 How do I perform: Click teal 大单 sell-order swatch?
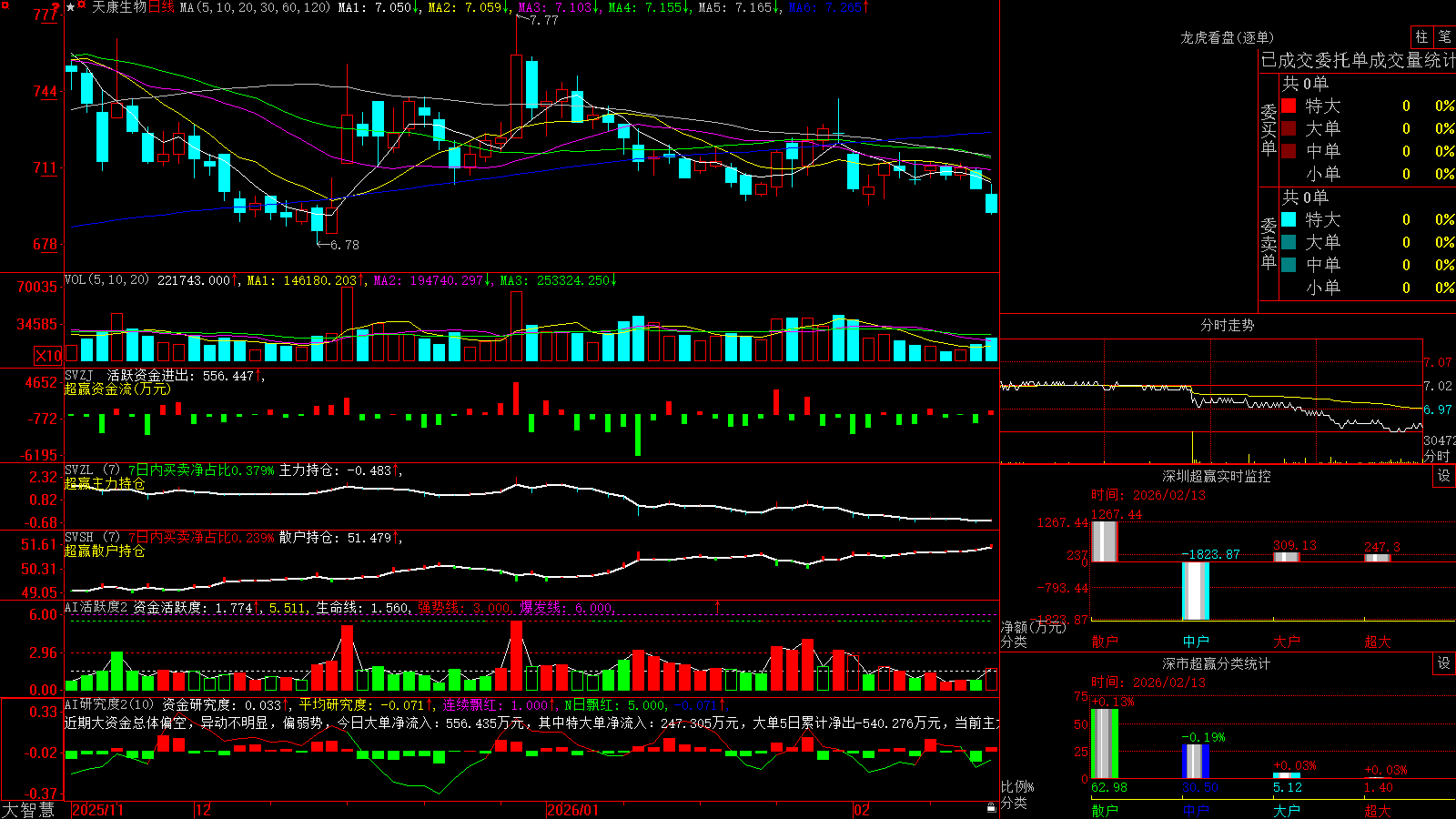pos(1289,242)
